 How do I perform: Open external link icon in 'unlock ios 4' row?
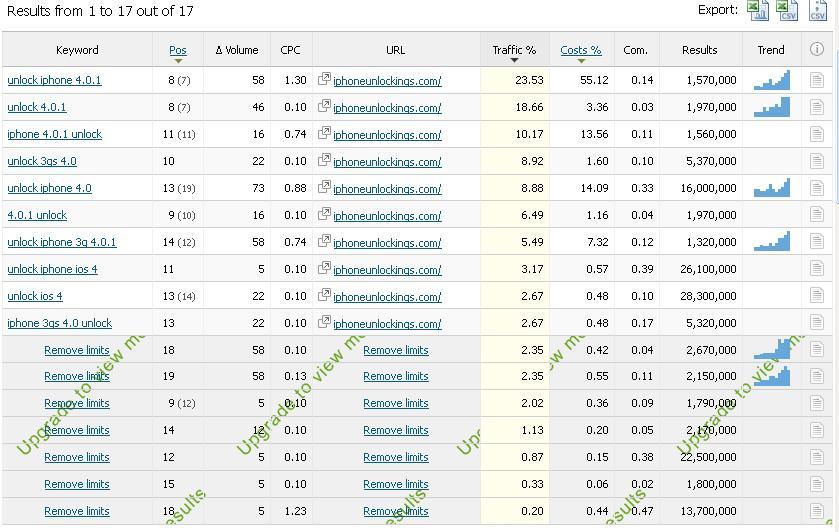click(324, 296)
